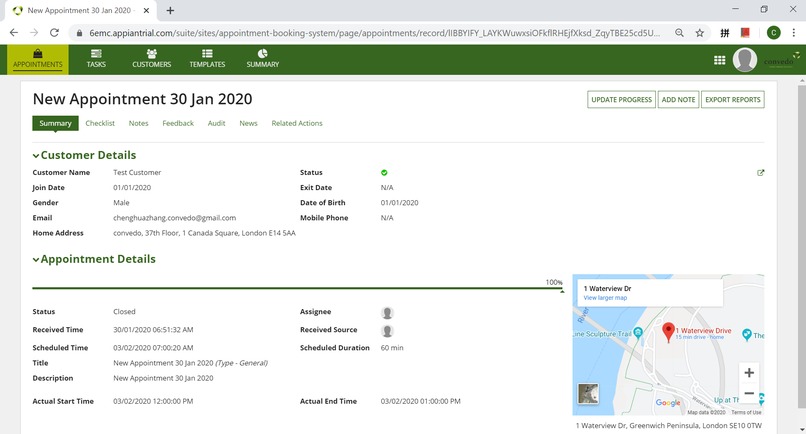Click the hash-grid browser extension icon
The height and width of the screenshot is (434, 806).
coord(725,33)
